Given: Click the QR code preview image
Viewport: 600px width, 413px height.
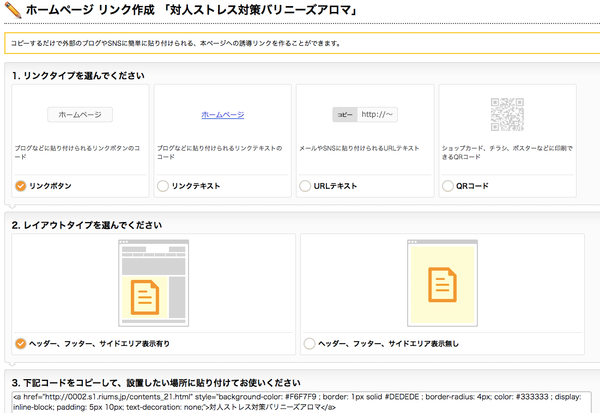Looking at the screenshot, I should (x=507, y=114).
